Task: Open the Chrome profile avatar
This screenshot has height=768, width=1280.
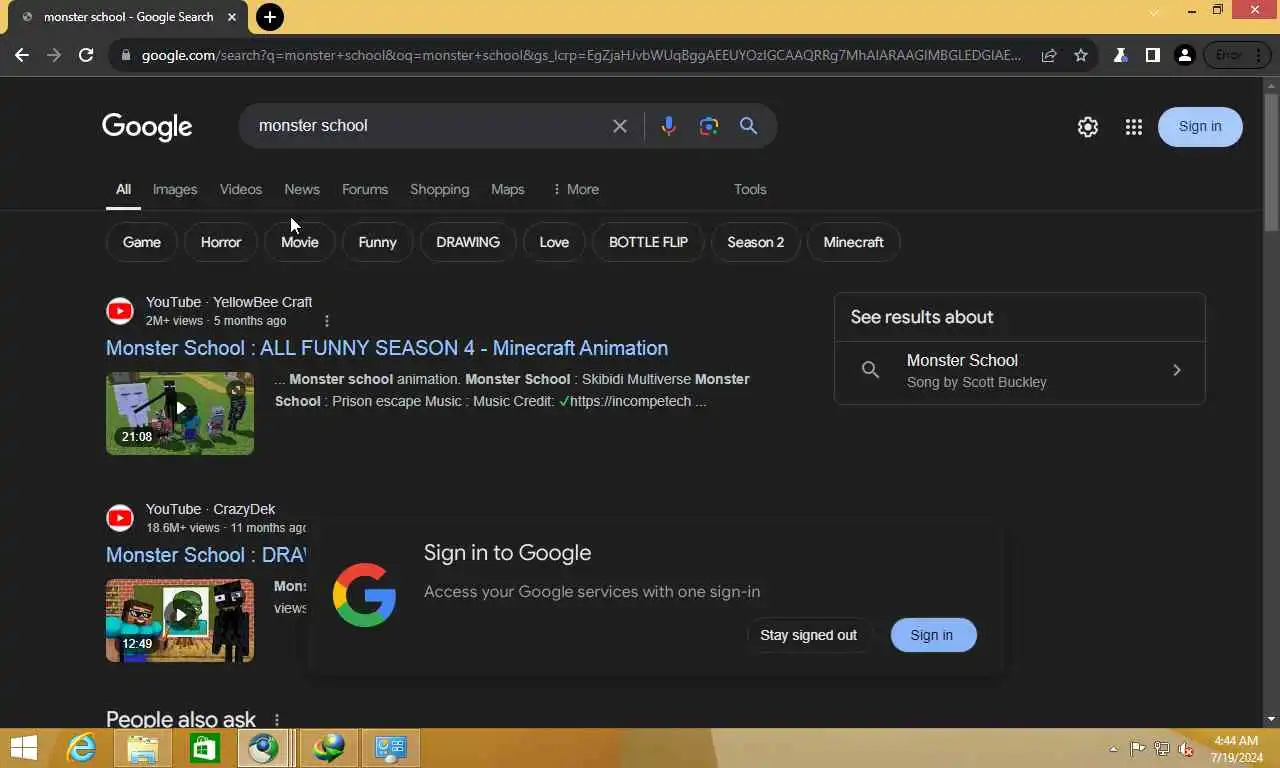Action: [x=1185, y=55]
